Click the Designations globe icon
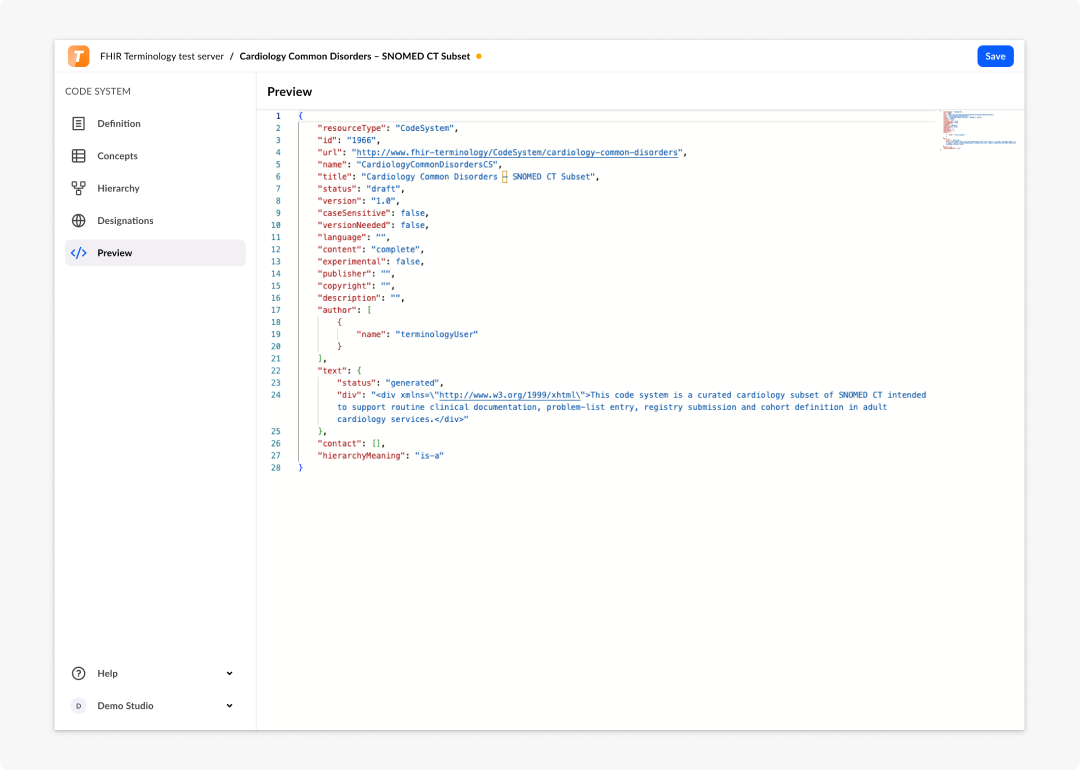Image resolution: width=1080 pixels, height=770 pixels. 79,220
